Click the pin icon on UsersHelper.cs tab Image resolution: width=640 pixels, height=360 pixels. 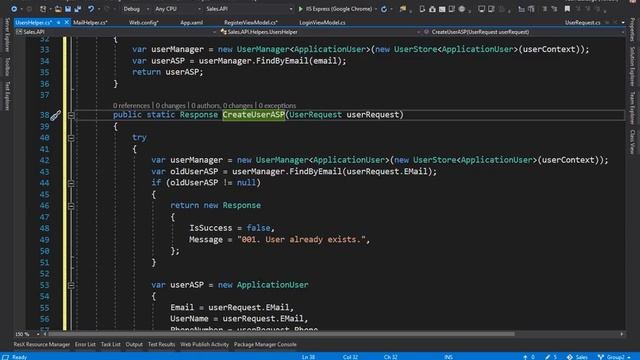58,22
